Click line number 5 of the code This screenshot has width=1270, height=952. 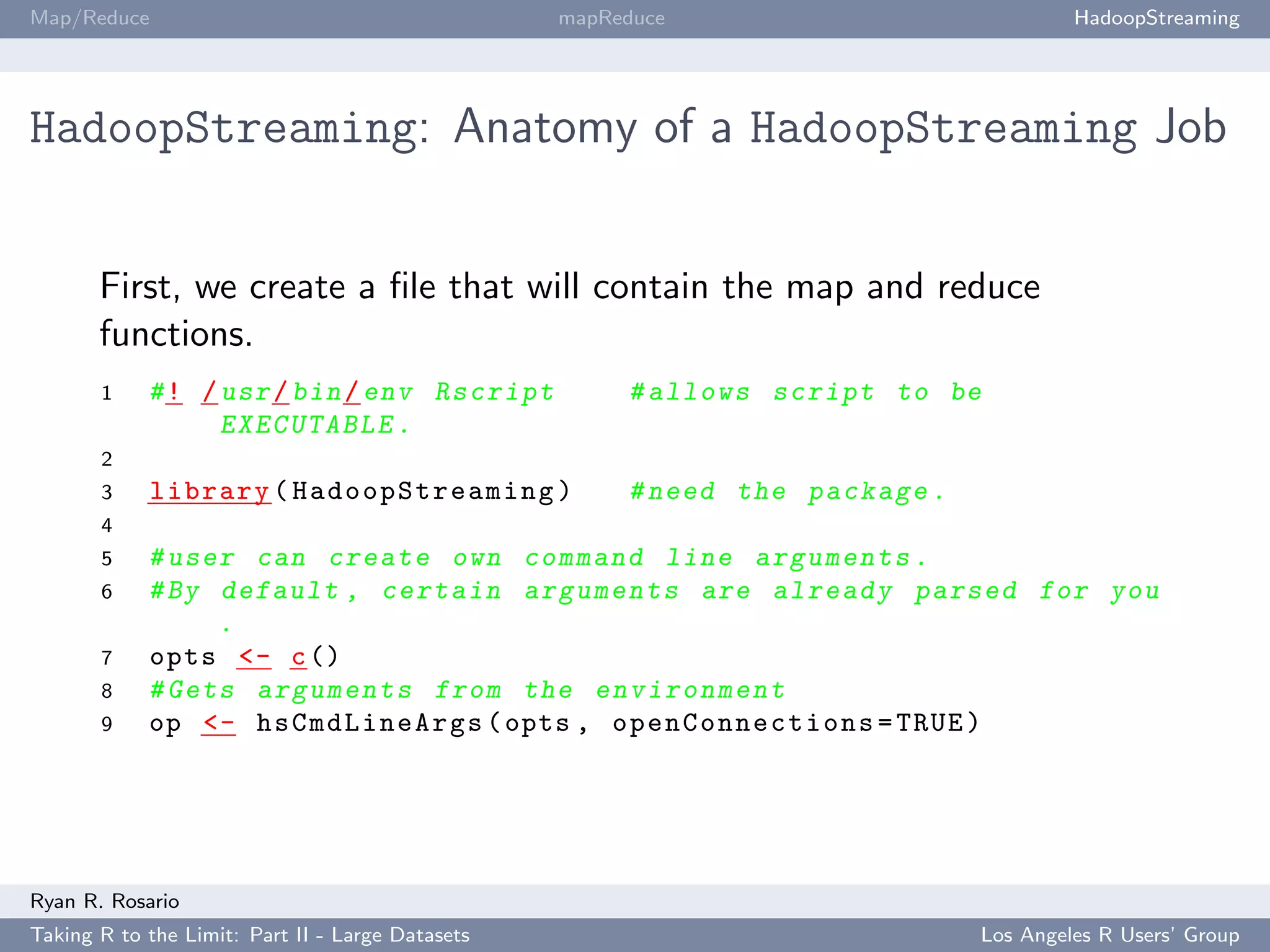107,559
